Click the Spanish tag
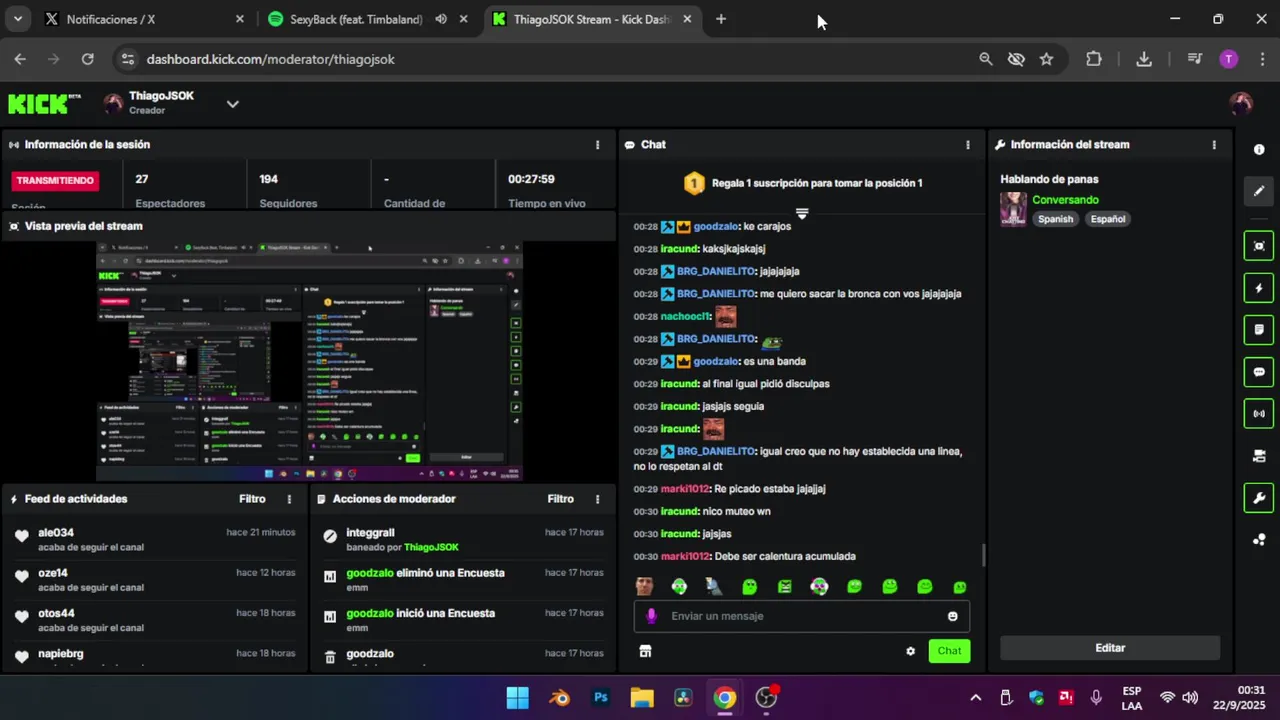Screen dimensions: 1280x720 pos(1055,219)
